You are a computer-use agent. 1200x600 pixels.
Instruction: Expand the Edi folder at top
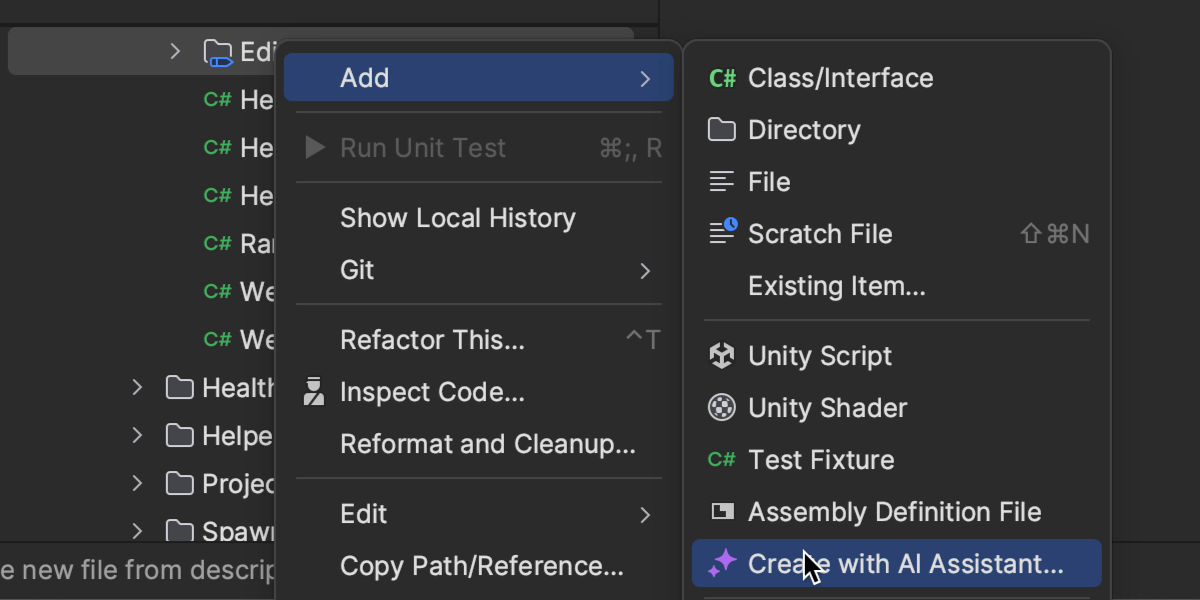pos(175,51)
